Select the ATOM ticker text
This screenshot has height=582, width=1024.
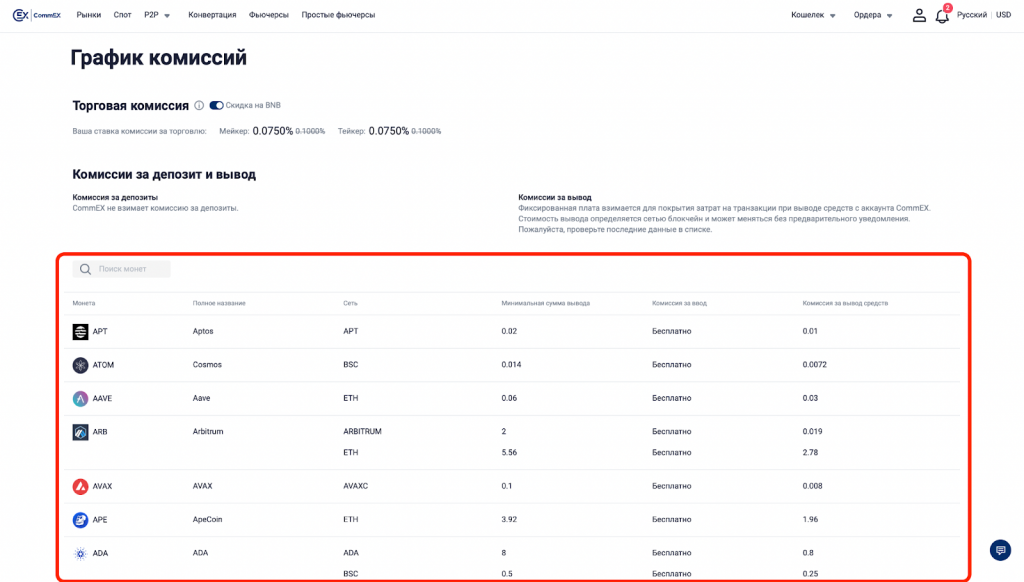coord(103,365)
